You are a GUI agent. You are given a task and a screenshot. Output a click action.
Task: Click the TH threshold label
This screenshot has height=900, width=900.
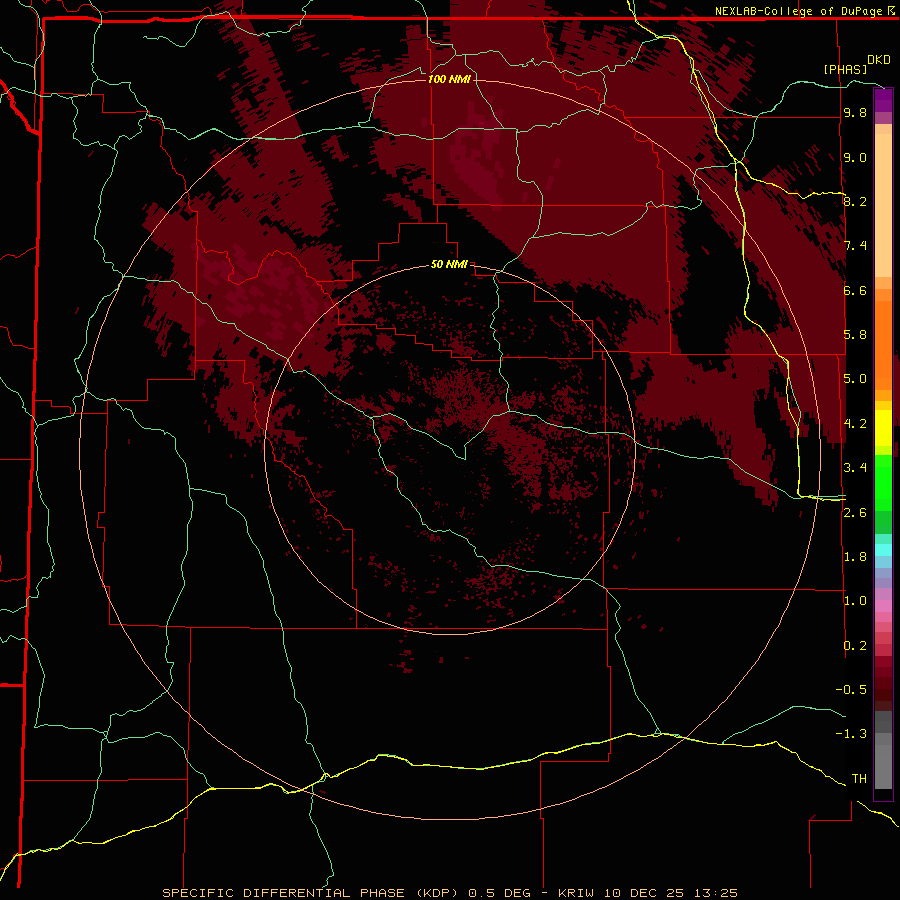click(x=859, y=779)
